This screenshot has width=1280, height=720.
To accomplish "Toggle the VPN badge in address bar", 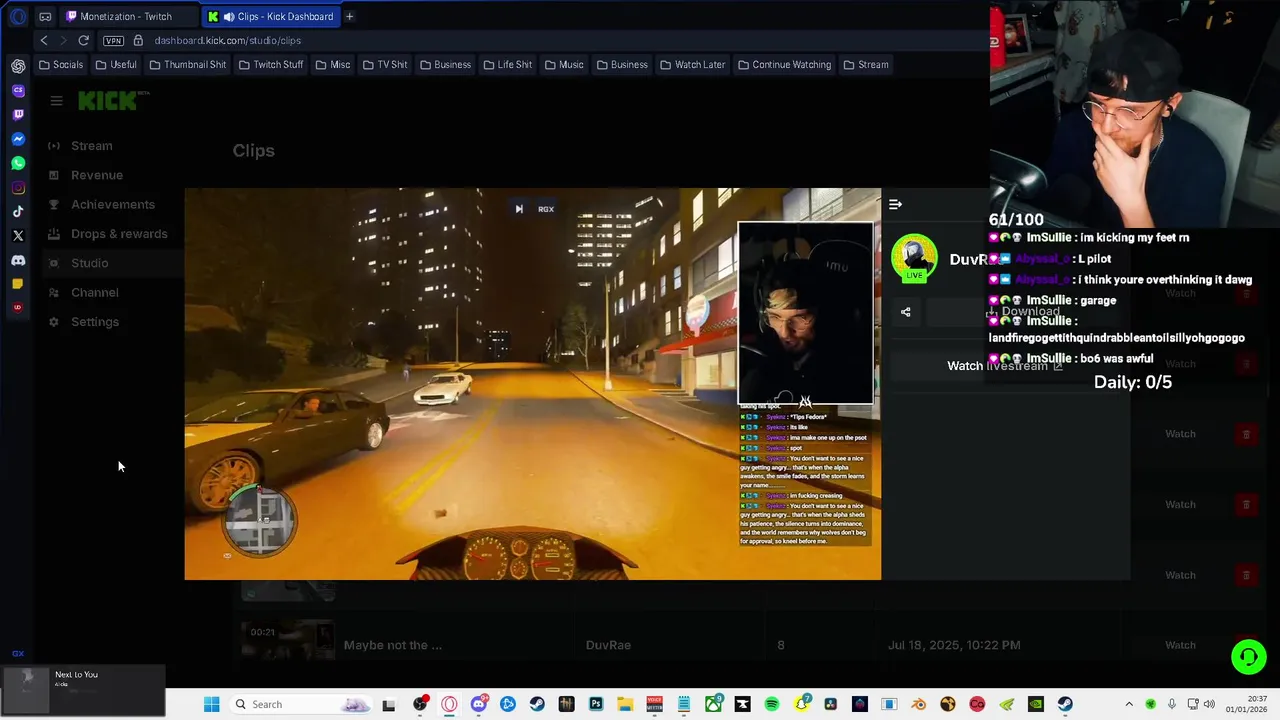I will tap(113, 41).
